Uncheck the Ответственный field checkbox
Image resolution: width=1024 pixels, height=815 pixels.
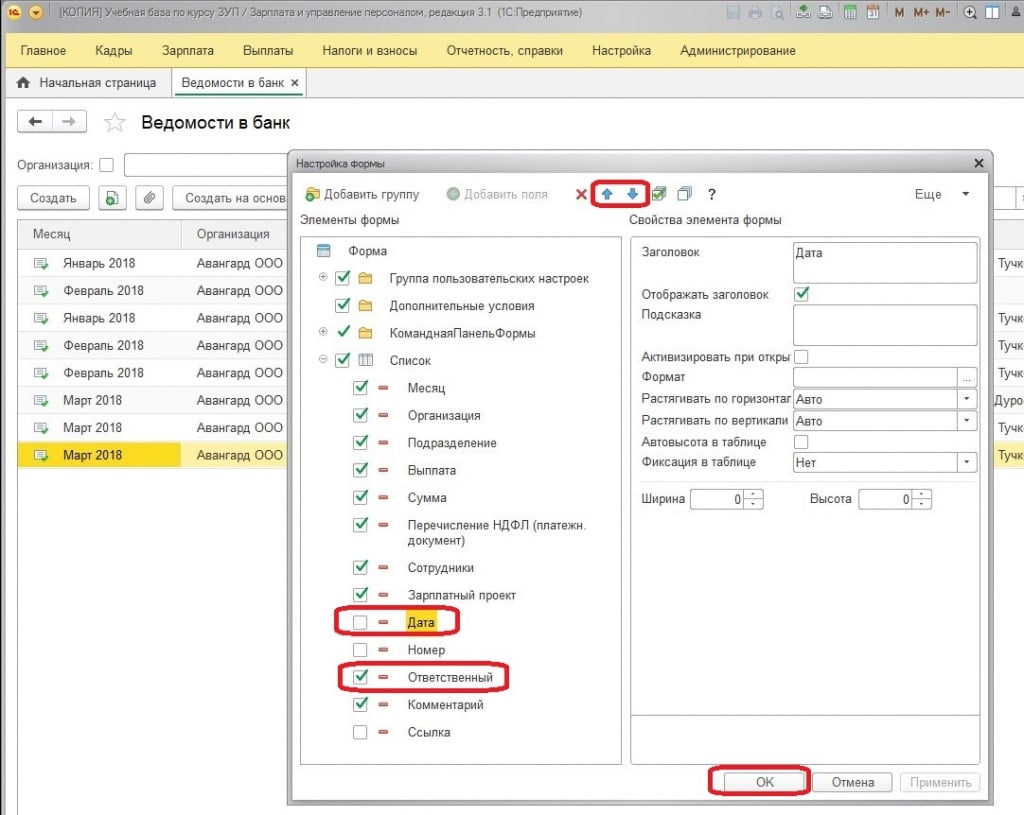(360, 677)
